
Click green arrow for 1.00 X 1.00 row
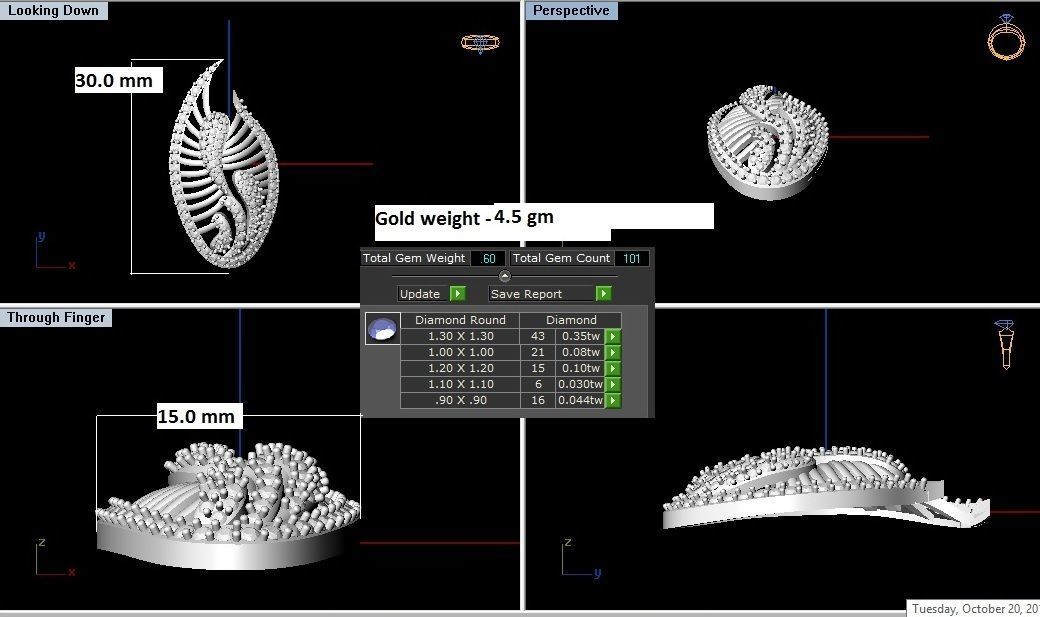[x=613, y=352]
